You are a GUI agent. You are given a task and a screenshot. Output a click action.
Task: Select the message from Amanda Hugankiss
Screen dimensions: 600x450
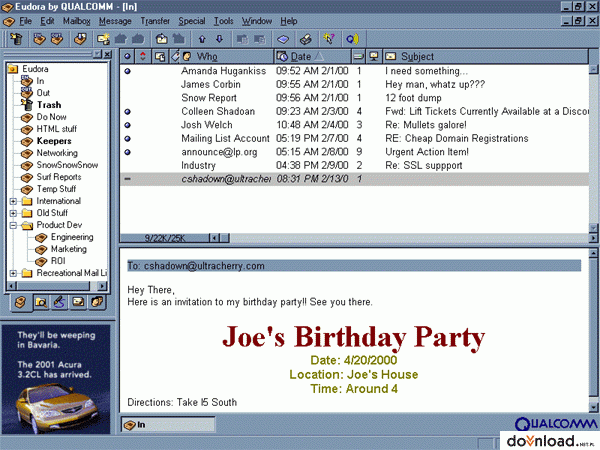tap(354, 71)
